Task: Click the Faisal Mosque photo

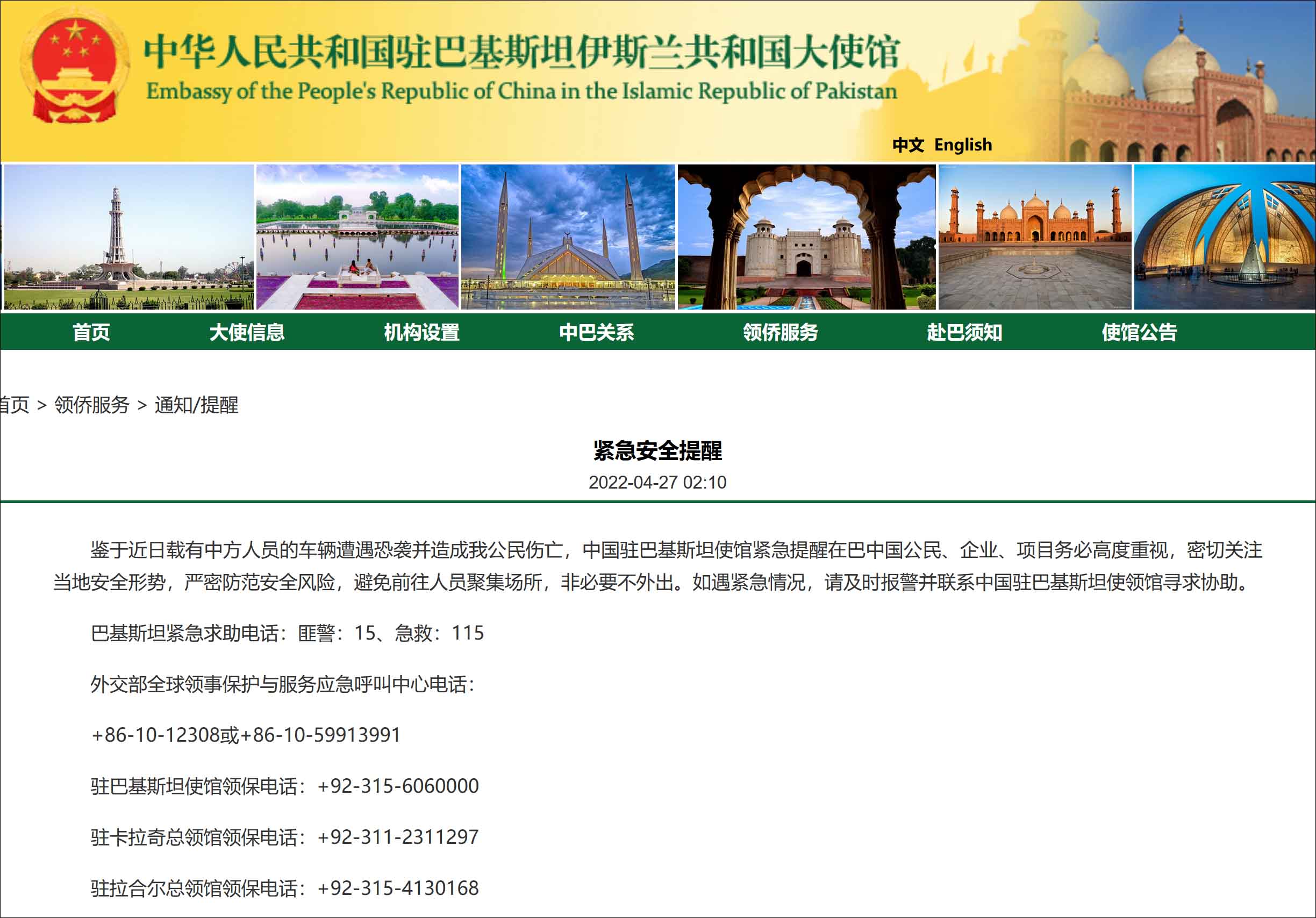Action: tap(568, 237)
